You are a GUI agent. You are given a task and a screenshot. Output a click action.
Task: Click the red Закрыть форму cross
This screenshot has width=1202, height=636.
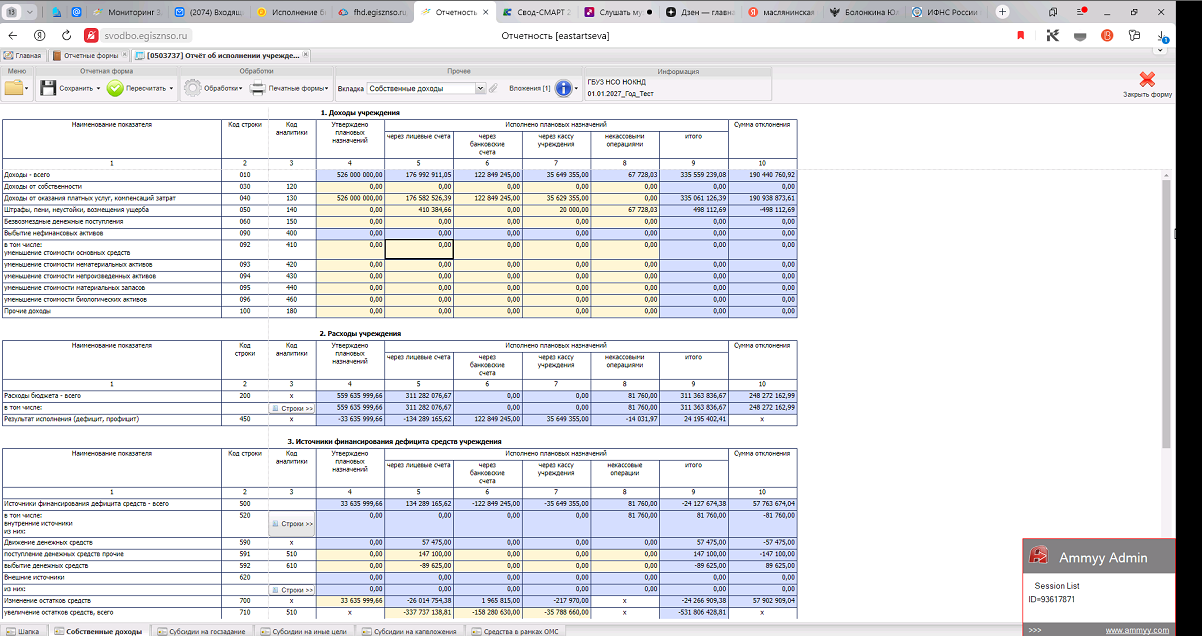(x=1147, y=80)
